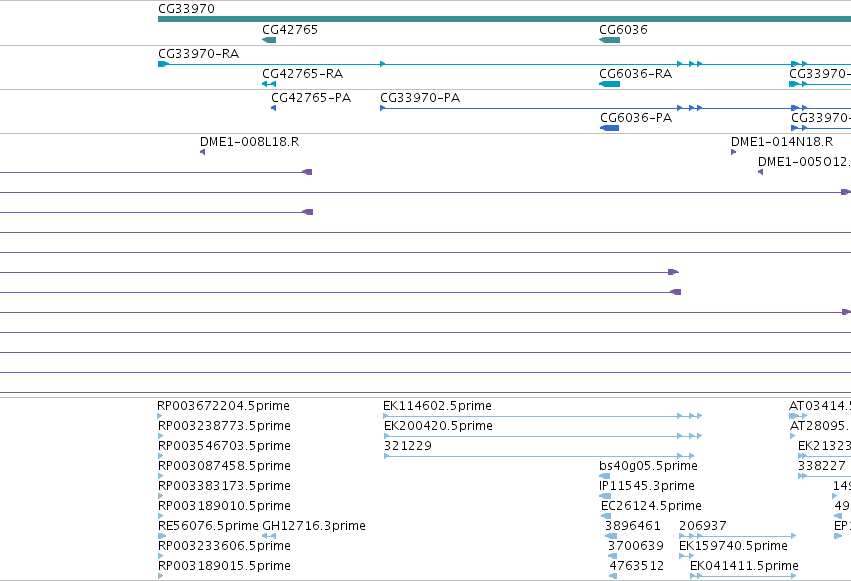
Task: Select the DME1-014N18.R arrow marker
Action: pos(734,152)
